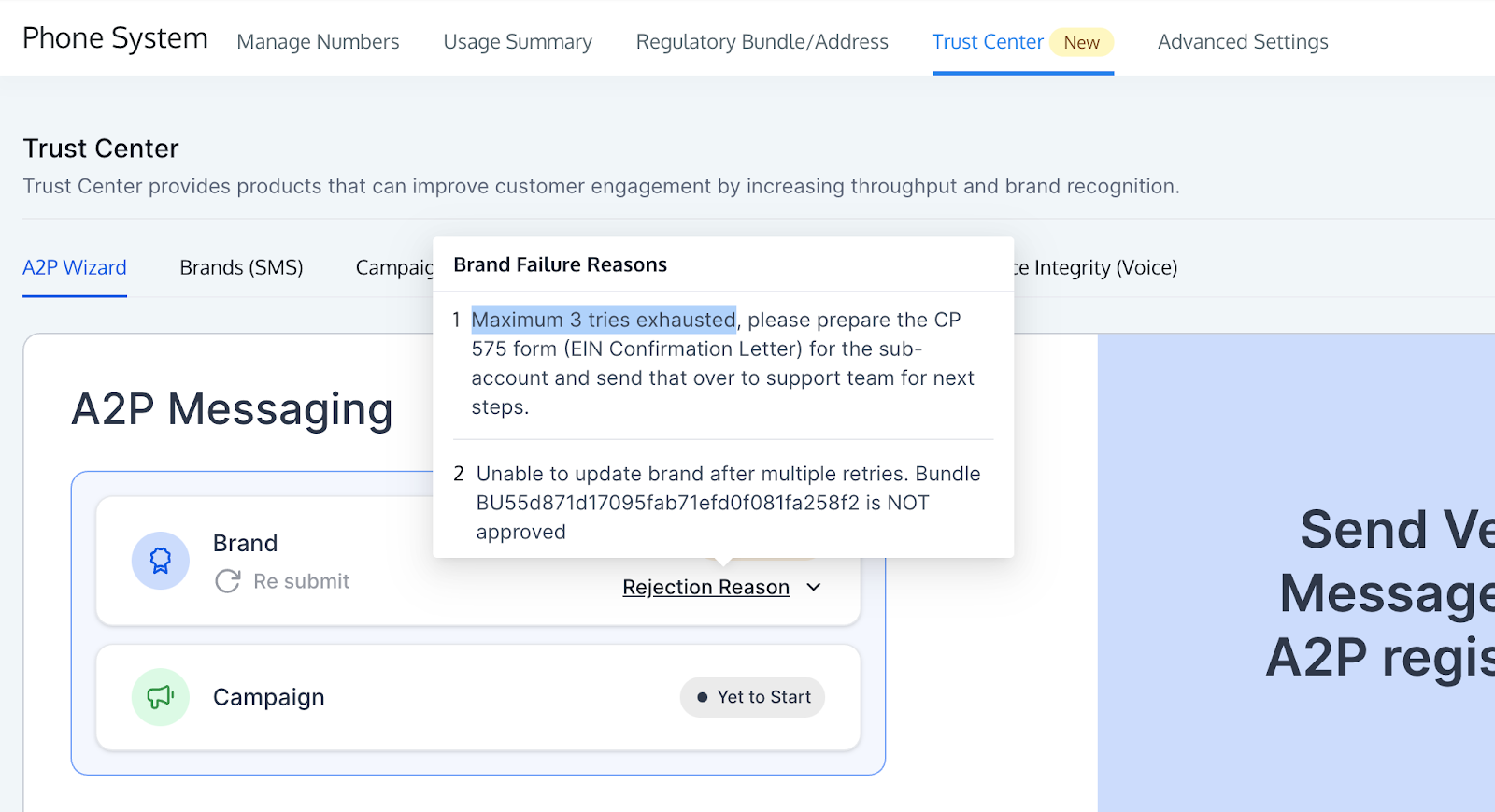Click the Campaign card title
The image size is (1495, 812).
[269, 697]
